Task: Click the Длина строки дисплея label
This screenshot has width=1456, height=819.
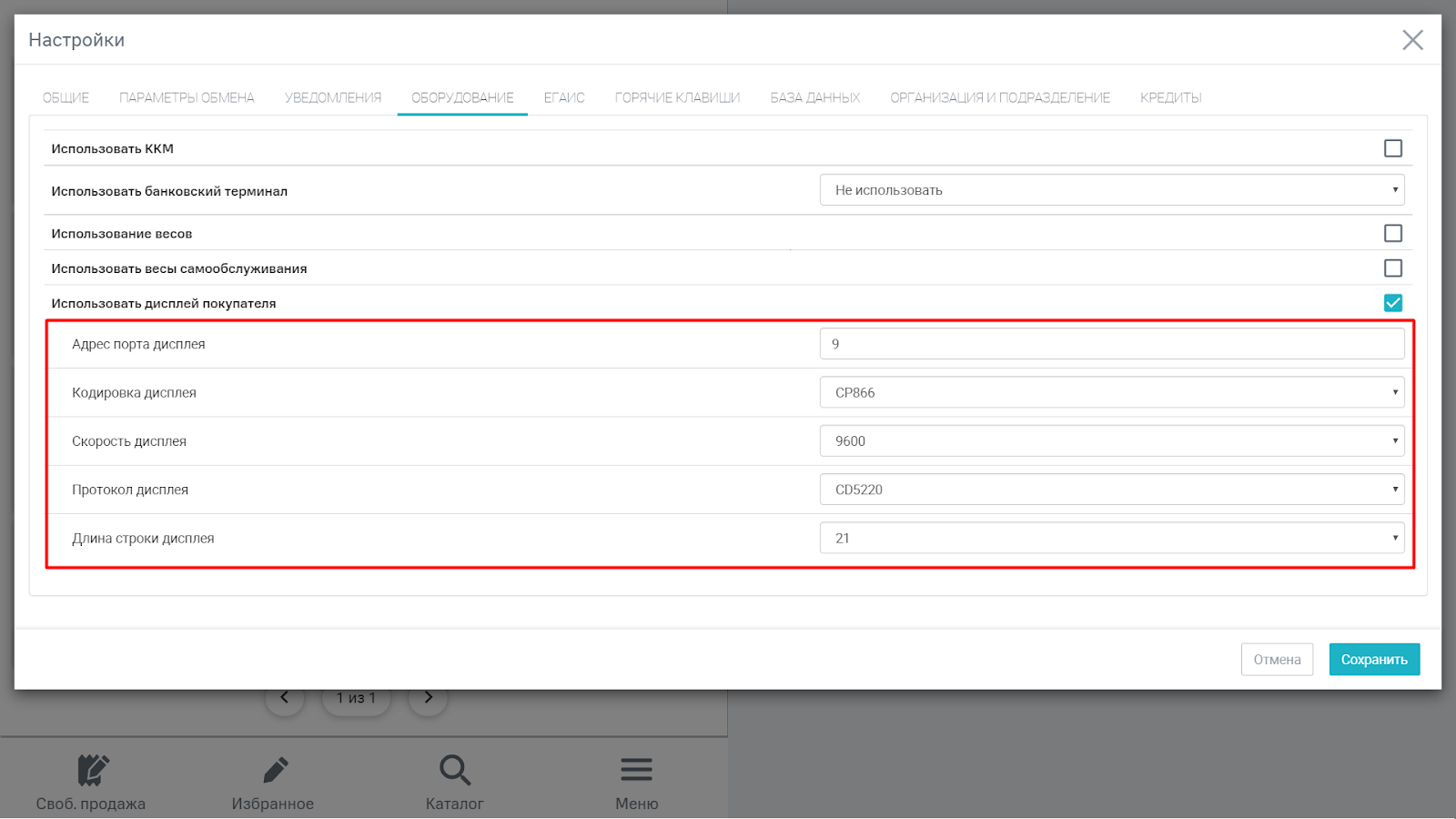Action: point(143,539)
